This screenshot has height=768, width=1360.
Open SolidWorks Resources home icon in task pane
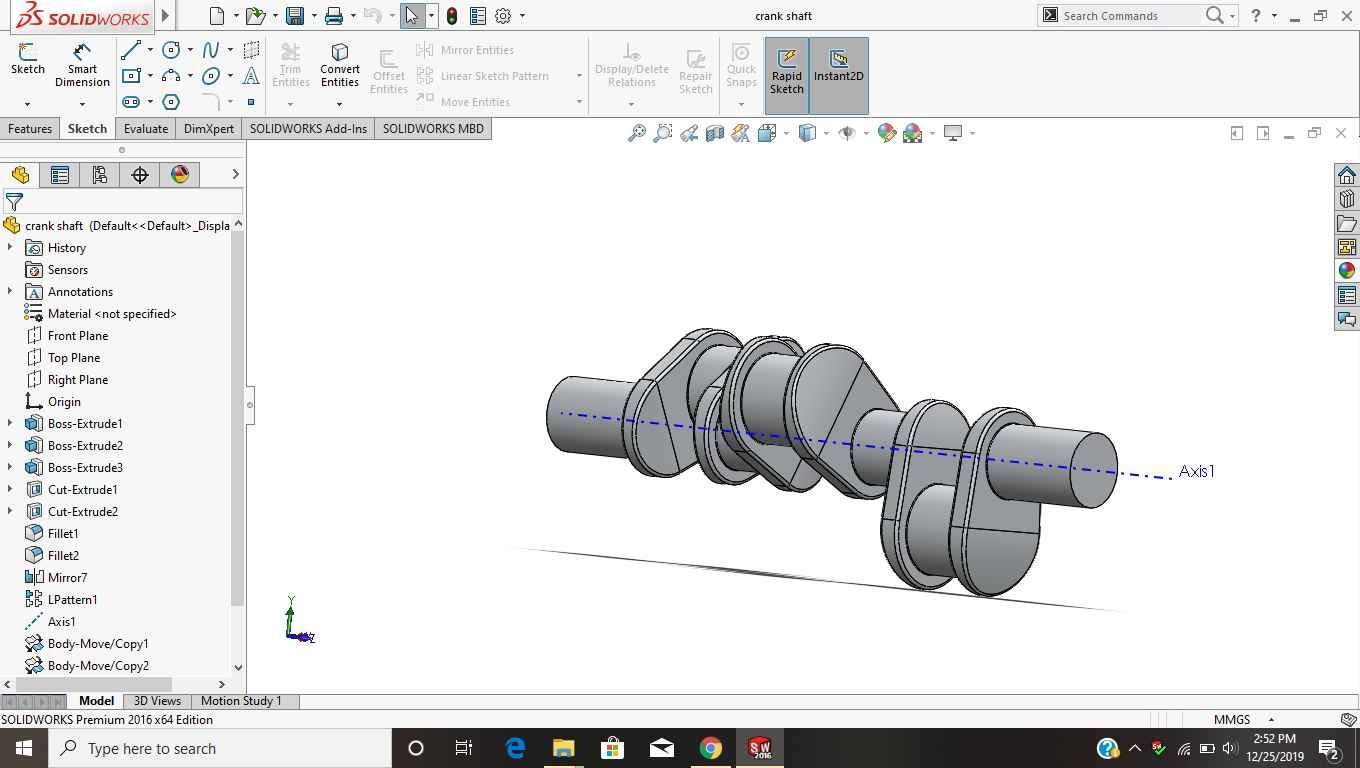point(1346,175)
